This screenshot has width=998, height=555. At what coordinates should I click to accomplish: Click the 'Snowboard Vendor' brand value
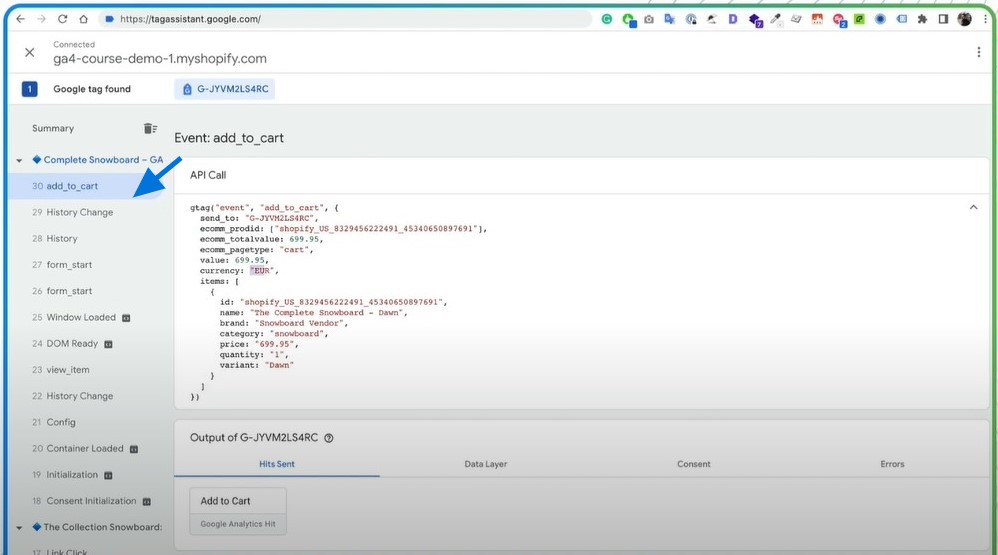299,323
